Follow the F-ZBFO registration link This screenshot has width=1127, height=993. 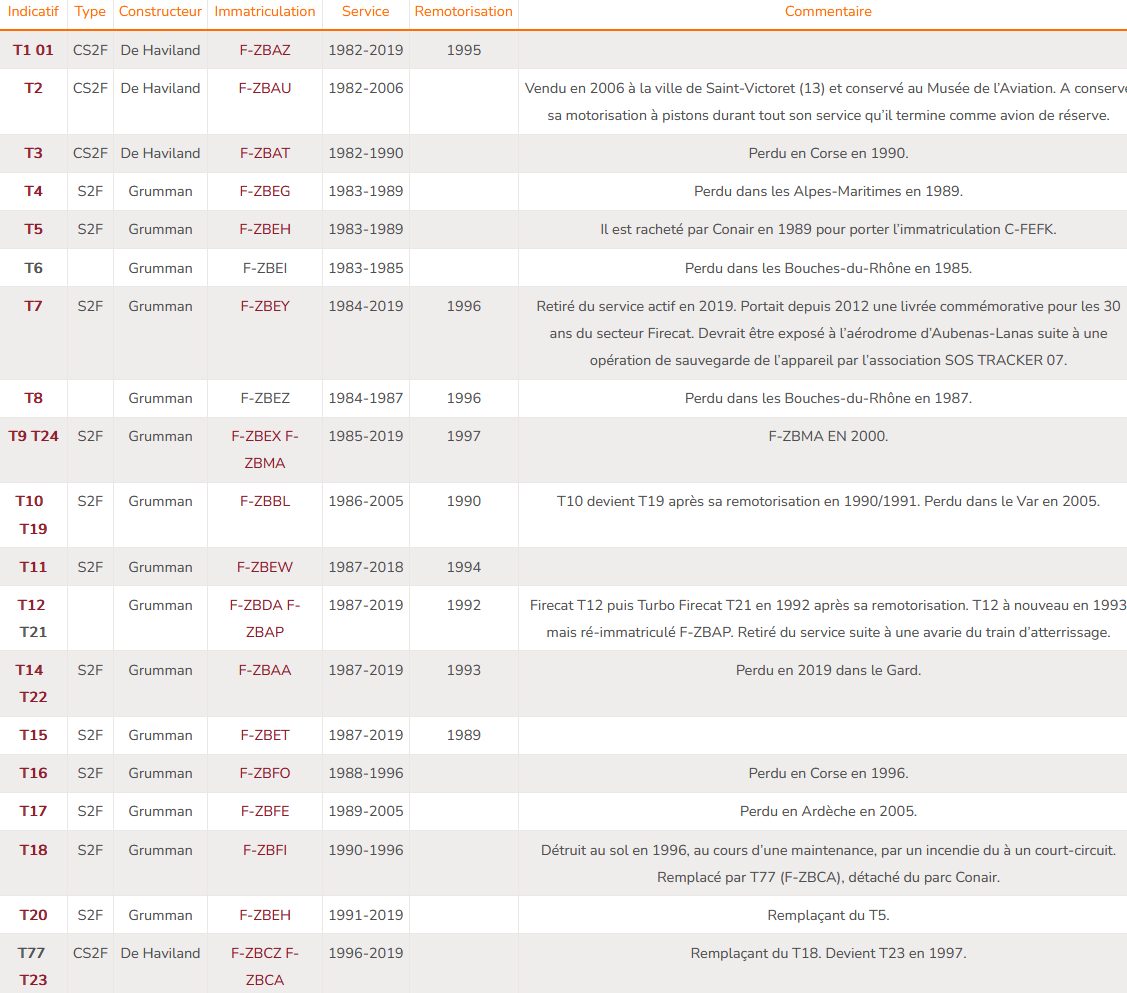[x=264, y=773]
